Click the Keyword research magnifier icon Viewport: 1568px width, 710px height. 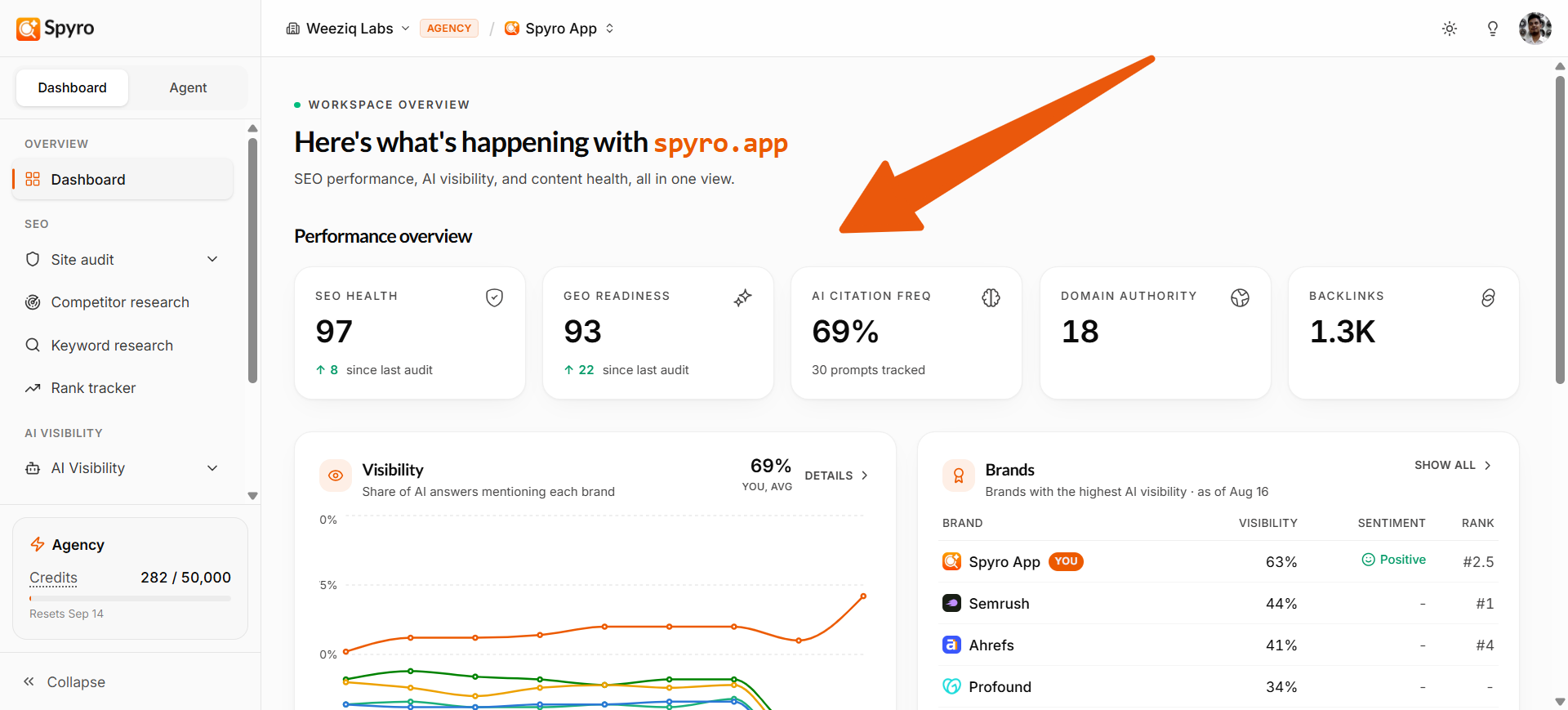[33, 345]
